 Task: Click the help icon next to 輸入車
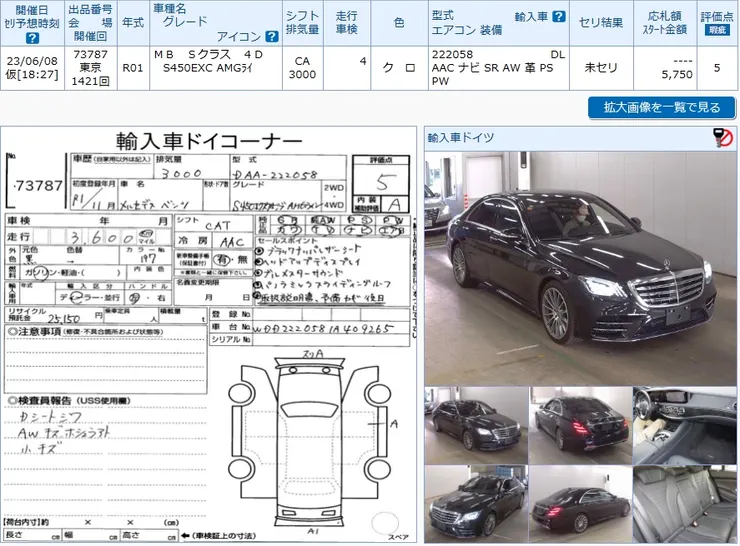pyautogui.click(x=559, y=17)
